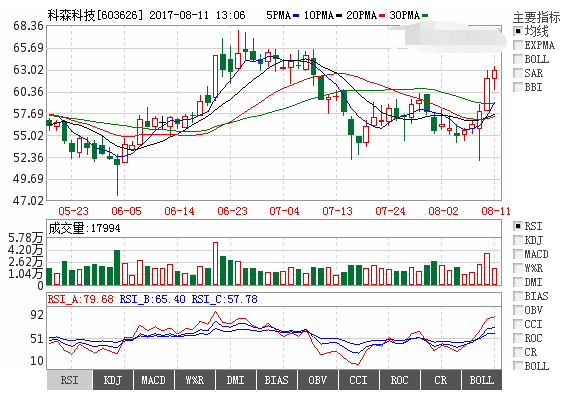Open the BIAS bottom tab
574x395 pixels.
pos(277,380)
